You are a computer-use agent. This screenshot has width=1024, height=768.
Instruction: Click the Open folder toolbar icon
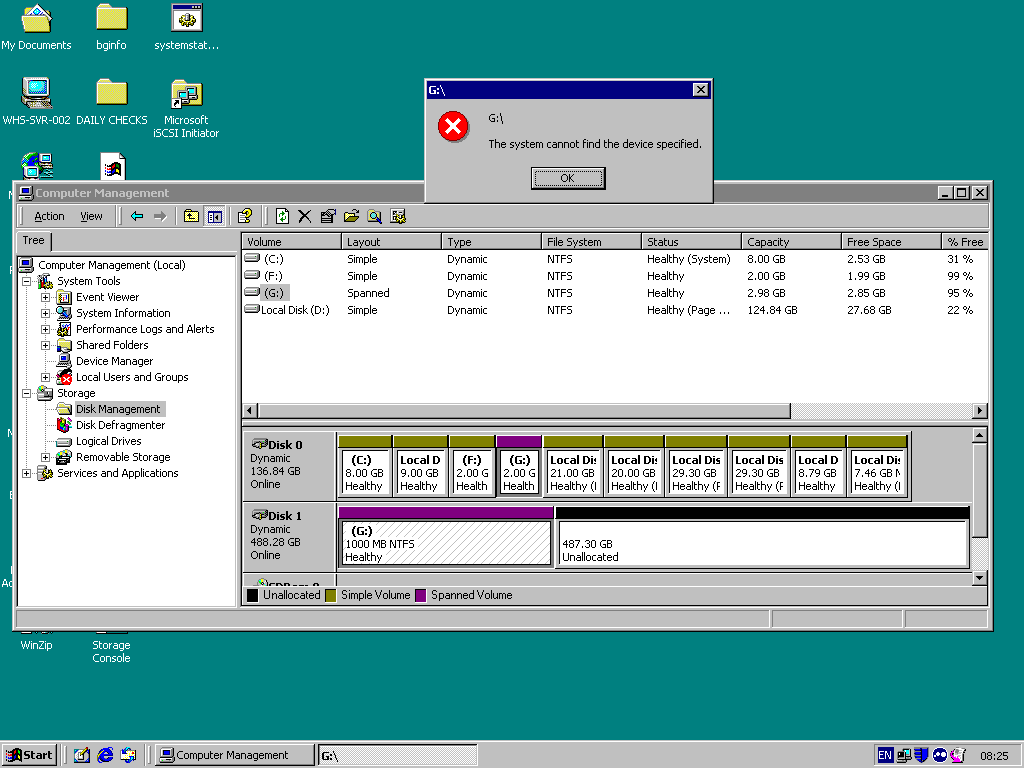[x=351, y=216]
